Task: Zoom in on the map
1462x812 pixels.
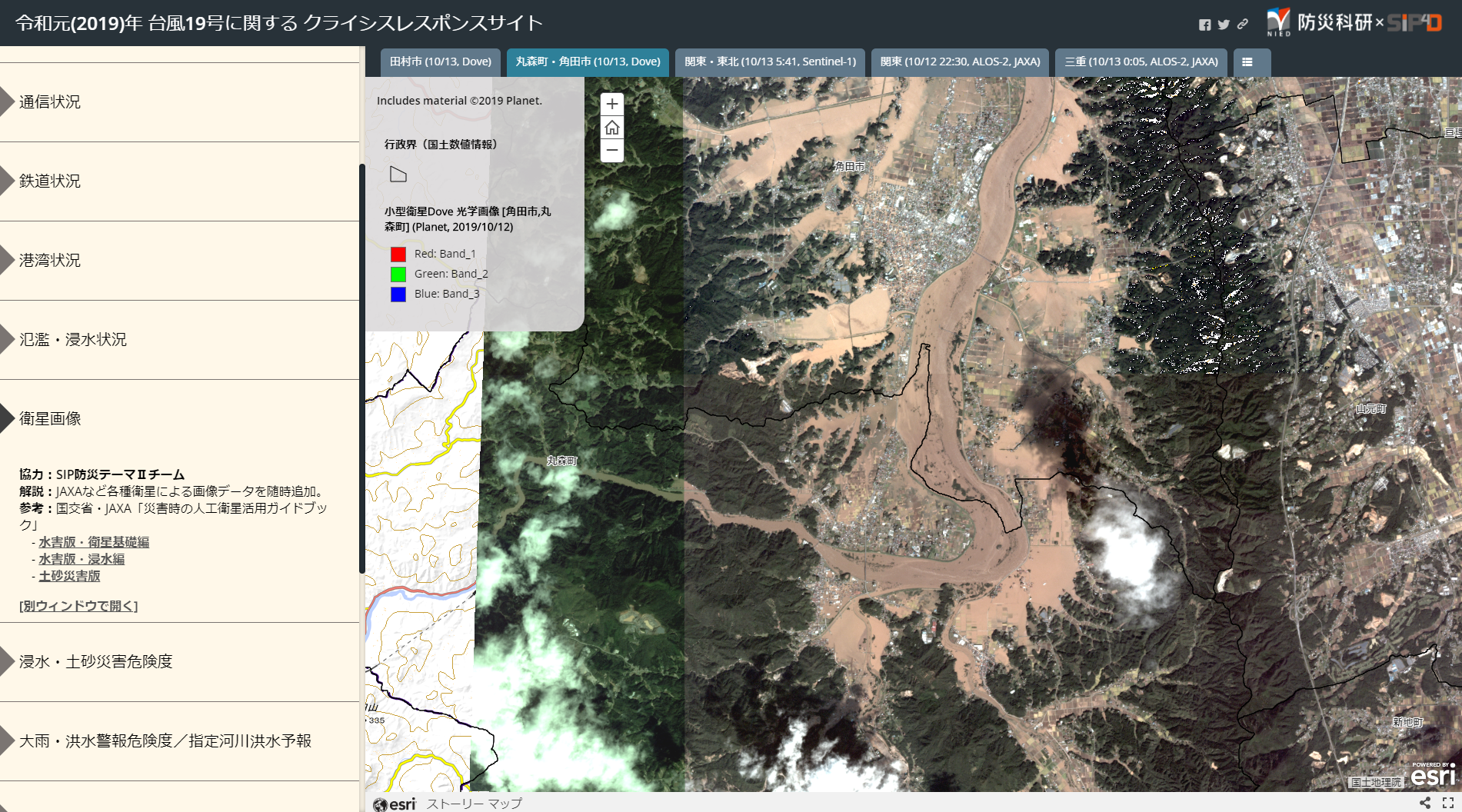Action: (x=611, y=104)
